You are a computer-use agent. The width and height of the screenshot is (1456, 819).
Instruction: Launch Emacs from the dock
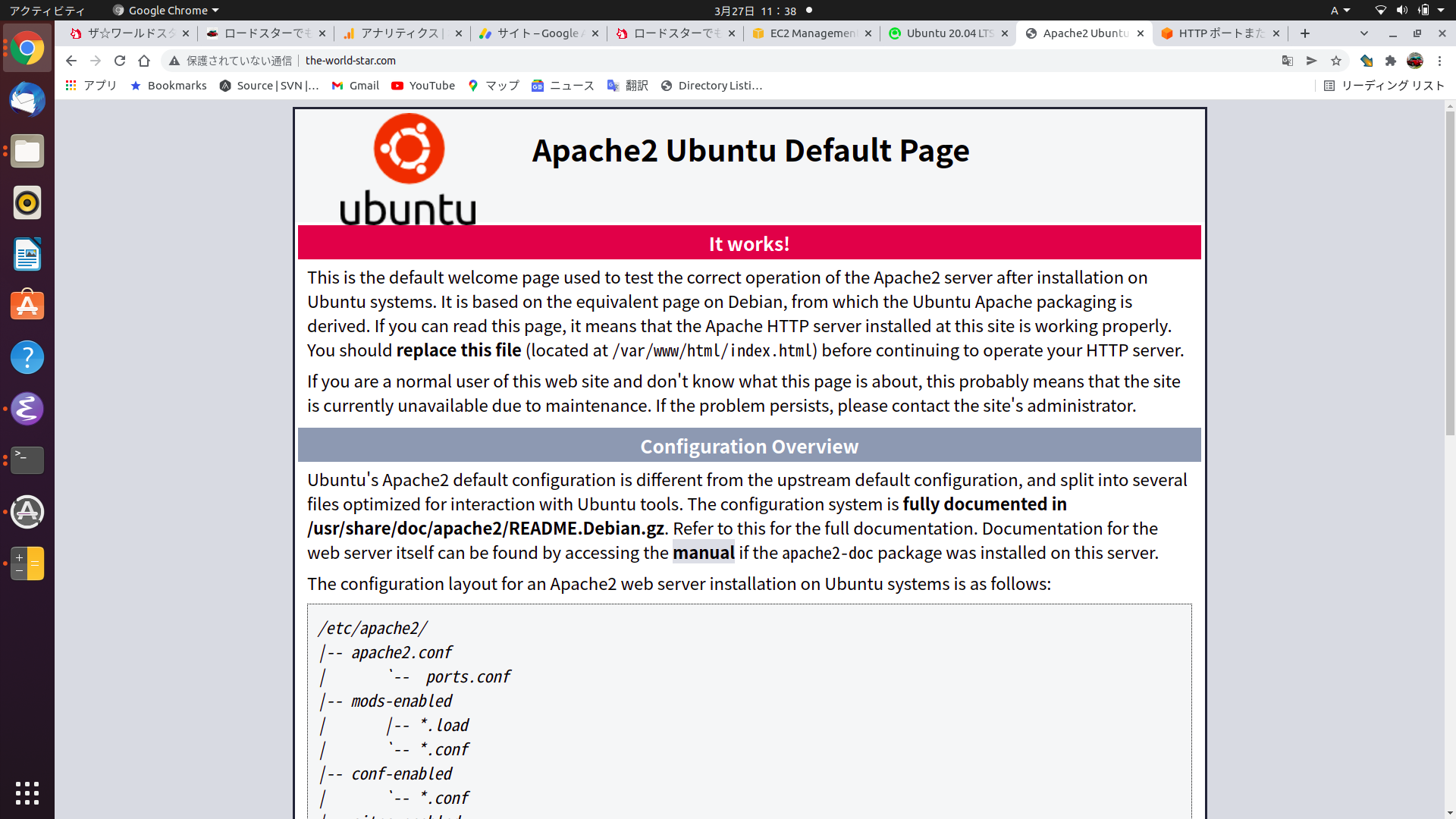[x=27, y=409]
